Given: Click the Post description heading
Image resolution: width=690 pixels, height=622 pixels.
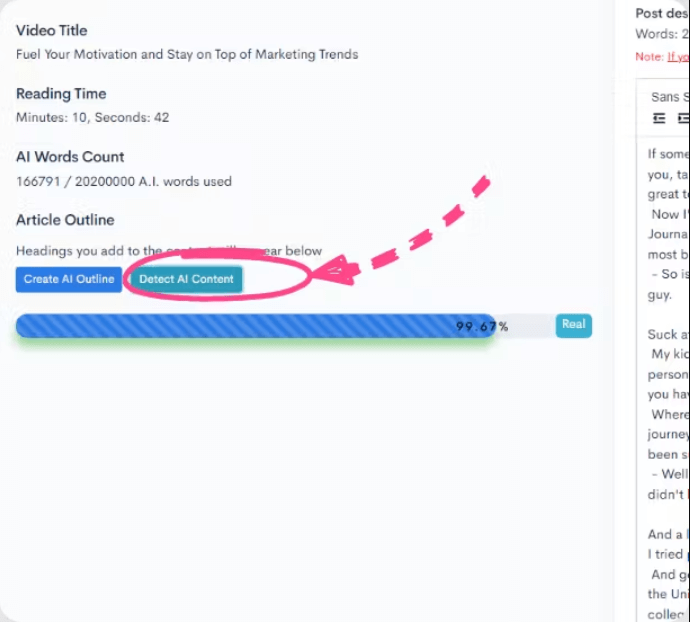Looking at the screenshot, I should coord(662,14).
